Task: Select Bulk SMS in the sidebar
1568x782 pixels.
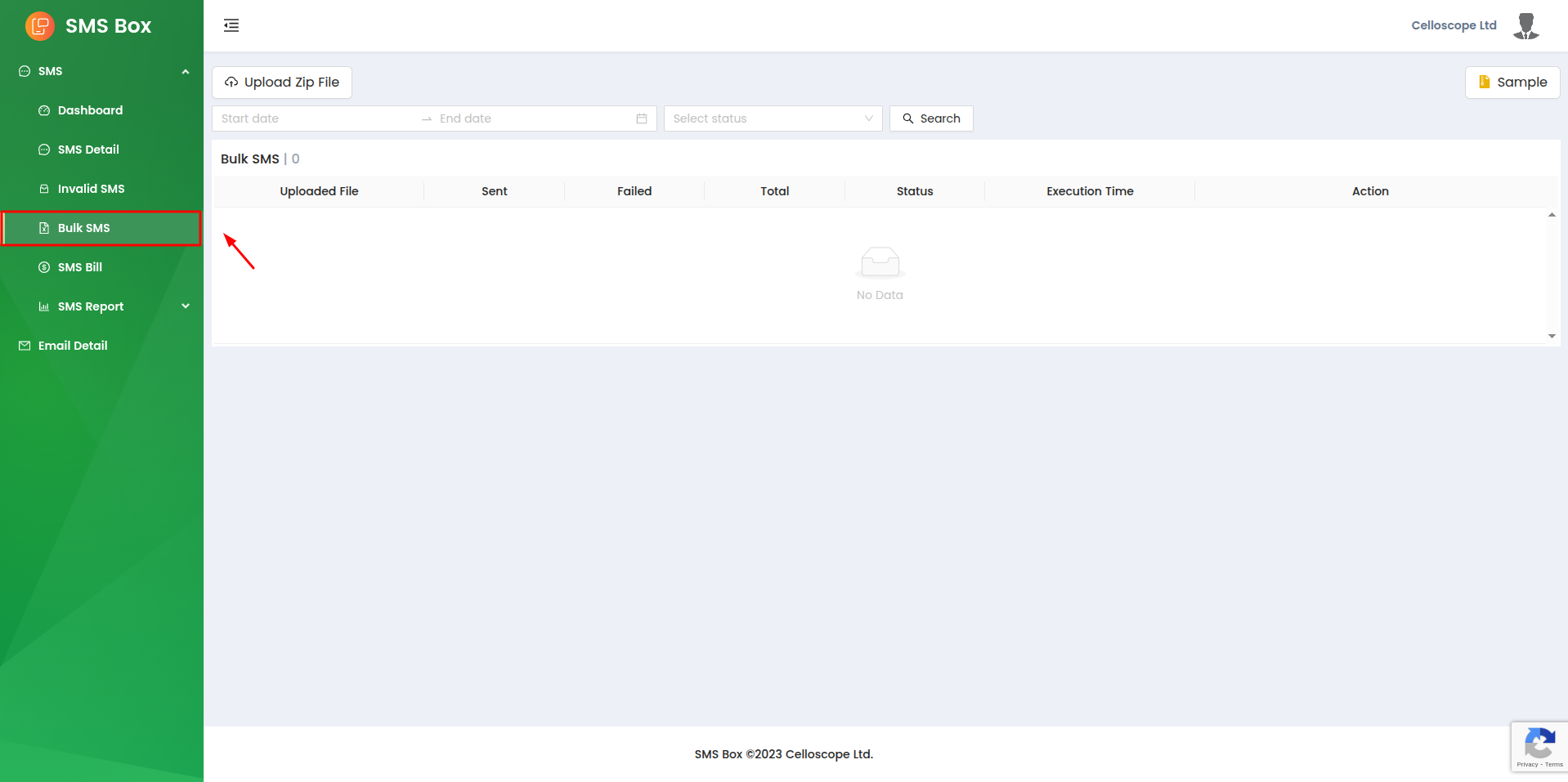Action: (x=83, y=228)
